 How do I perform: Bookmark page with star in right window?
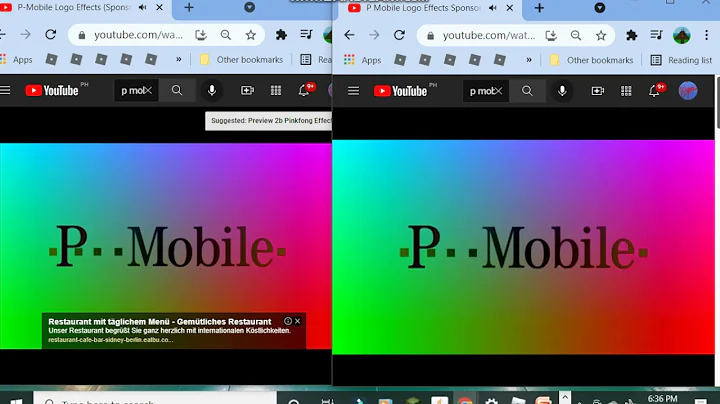601,35
